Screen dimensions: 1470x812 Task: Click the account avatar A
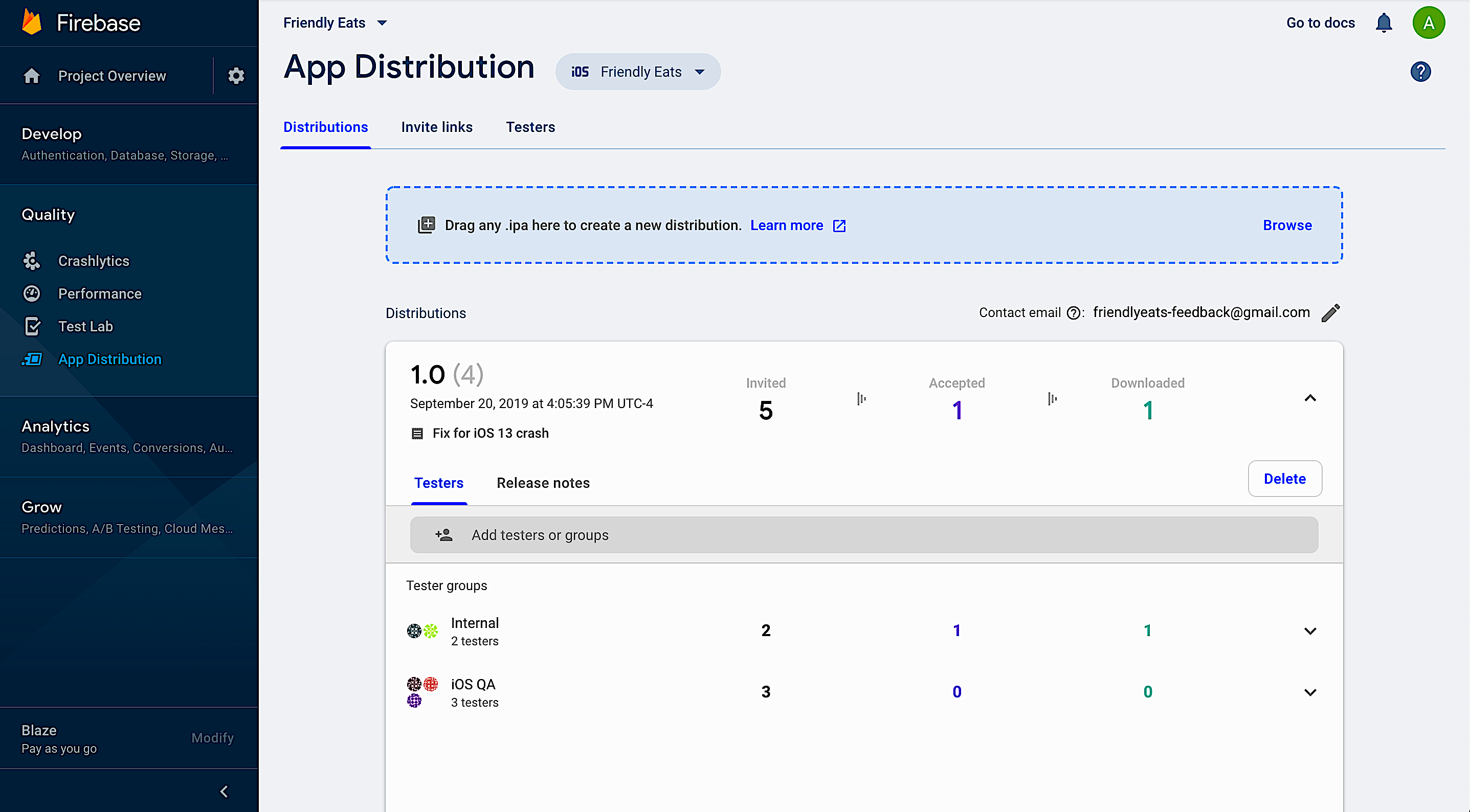(x=1429, y=23)
